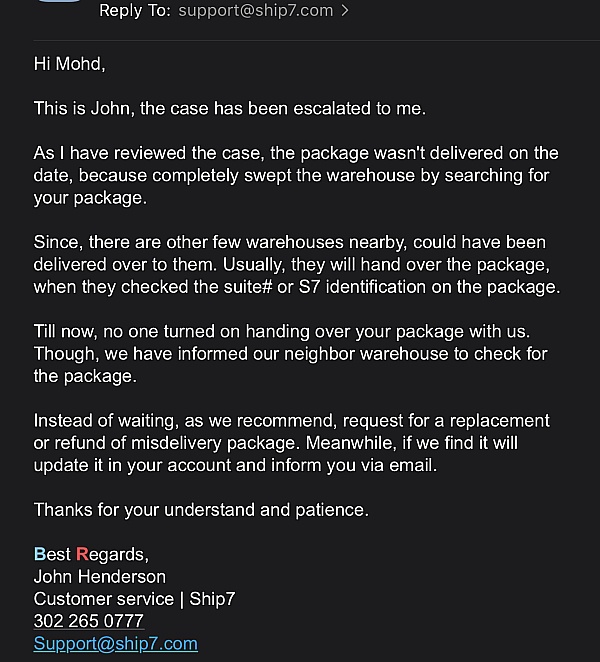Open the Support@ship7.com signature email link

116,644
